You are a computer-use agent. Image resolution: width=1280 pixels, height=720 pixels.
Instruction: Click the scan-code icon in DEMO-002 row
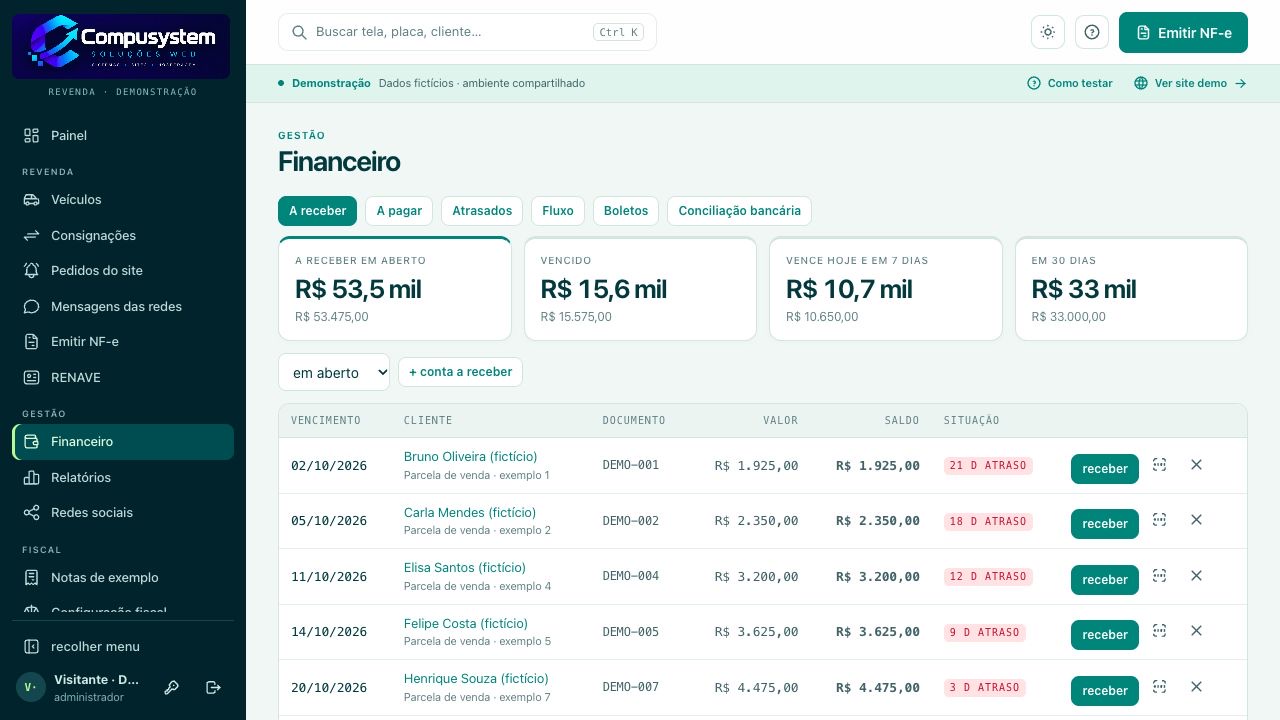pos(1159,520)
